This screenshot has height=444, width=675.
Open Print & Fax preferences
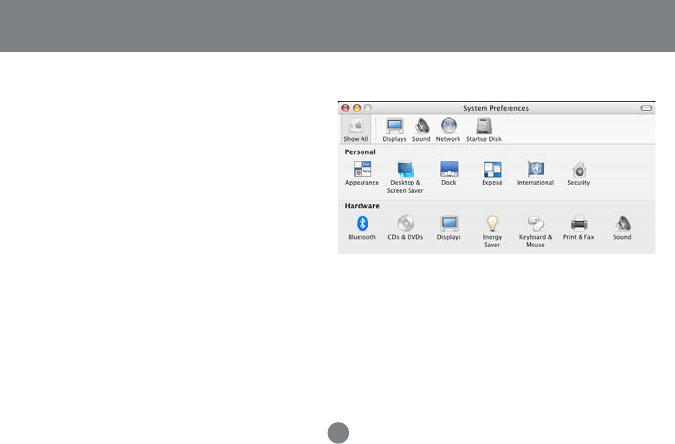click(x=579, y=228)
